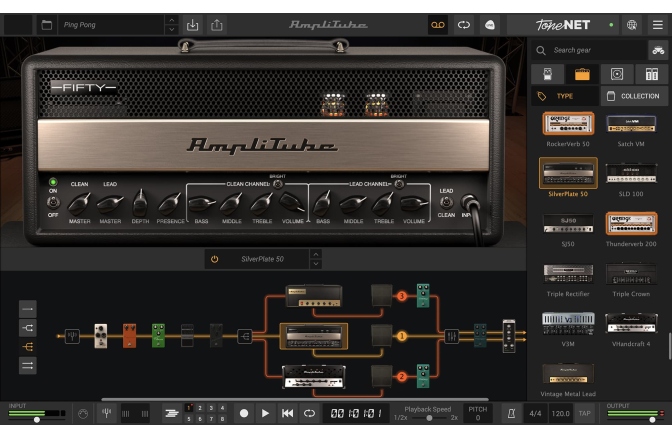Screen dimensions: 672x440
Task: Select the orange pedal in chain
Action: (x=129, y=336)
